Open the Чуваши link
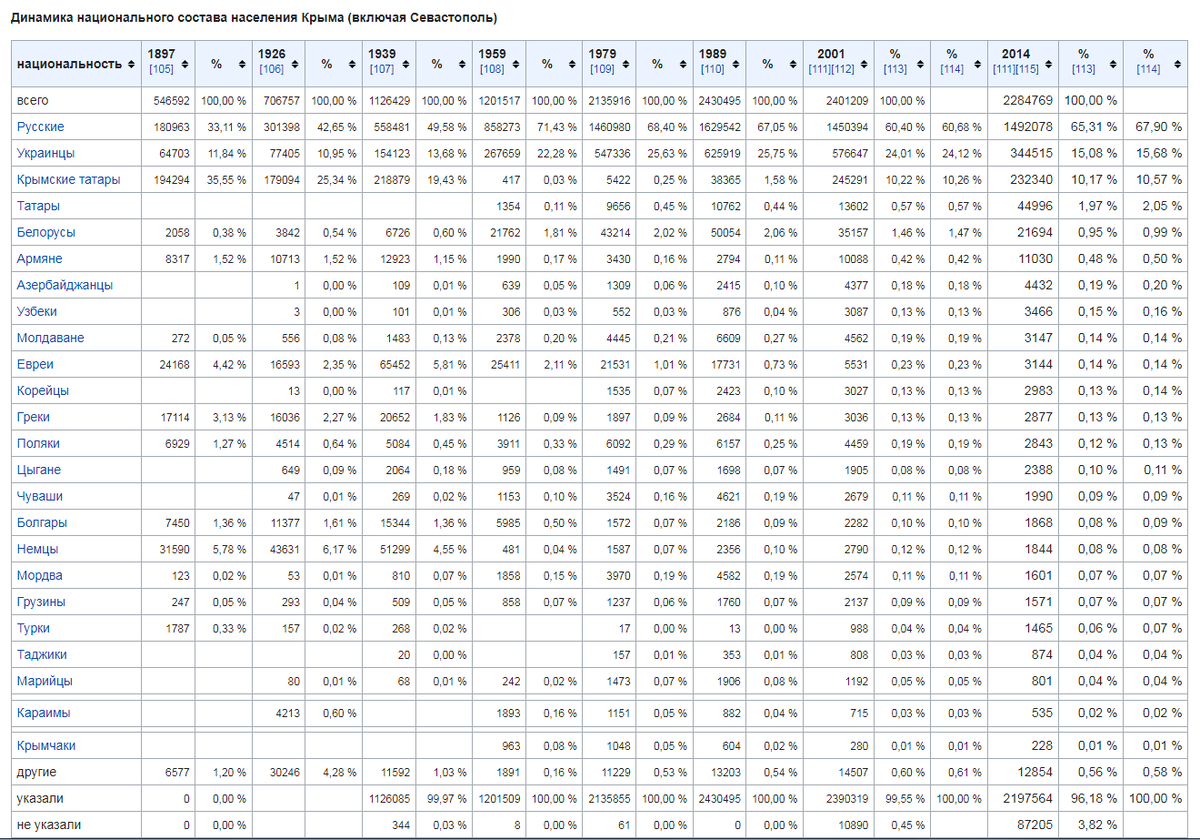1200x840 pixels. click(40, 496)
